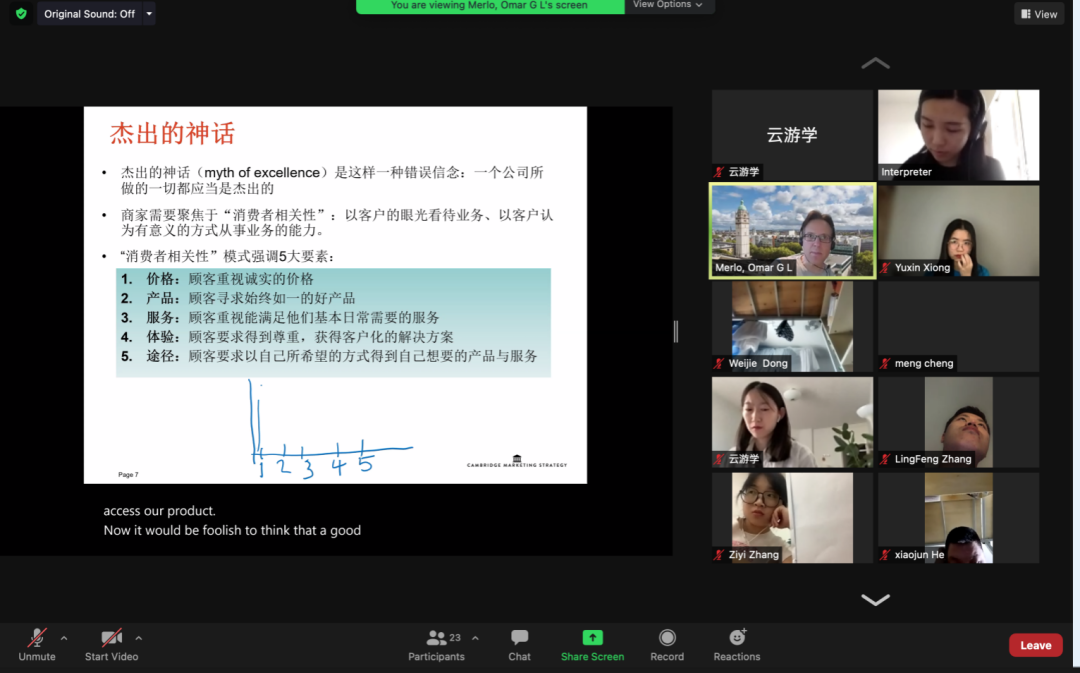Toggle the Original Sound setting
The height and width of the screenshot is (673, 1080).
coord(90,14)
